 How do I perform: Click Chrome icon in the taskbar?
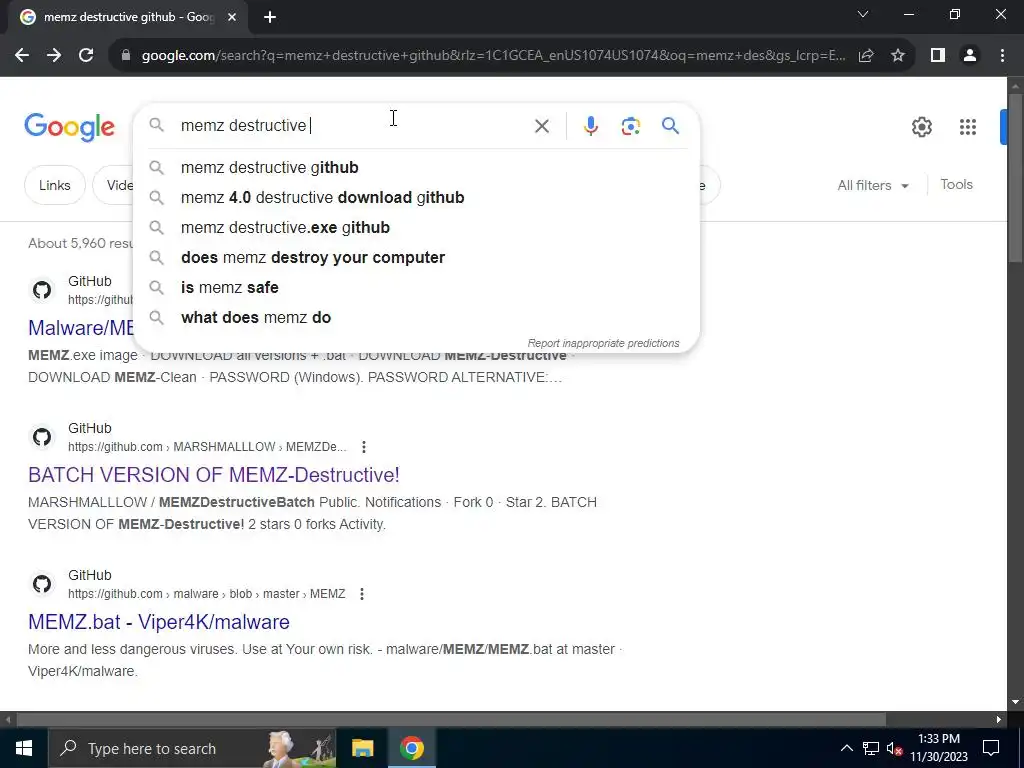click(411, 748)
